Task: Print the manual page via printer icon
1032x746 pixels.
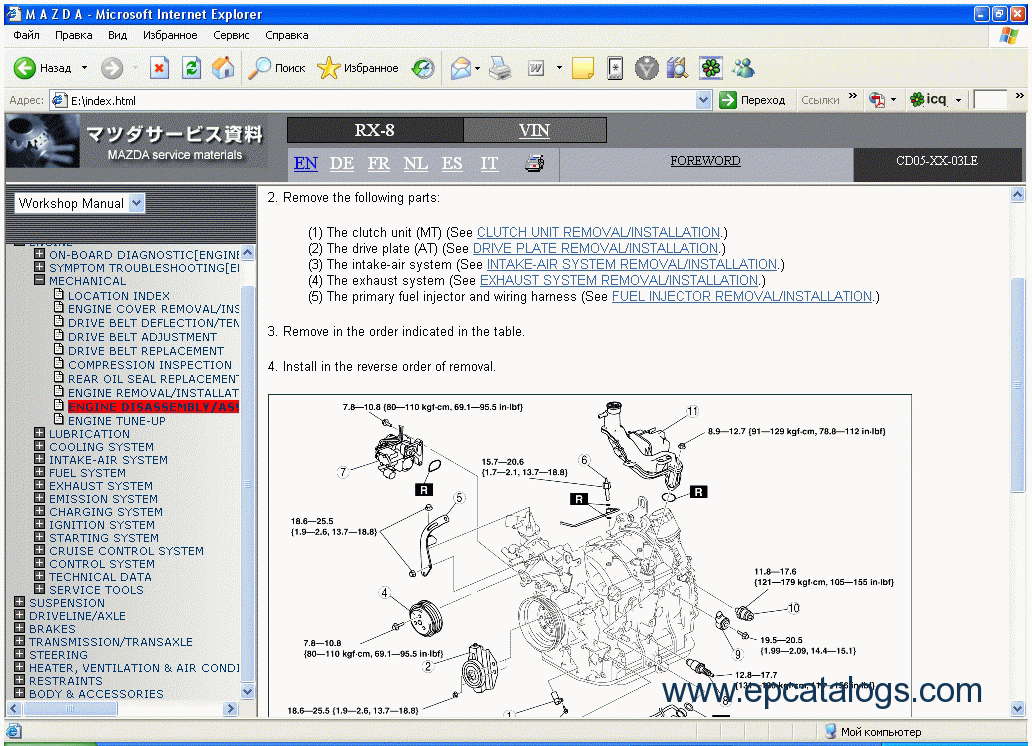Action: tap(534, 163)
